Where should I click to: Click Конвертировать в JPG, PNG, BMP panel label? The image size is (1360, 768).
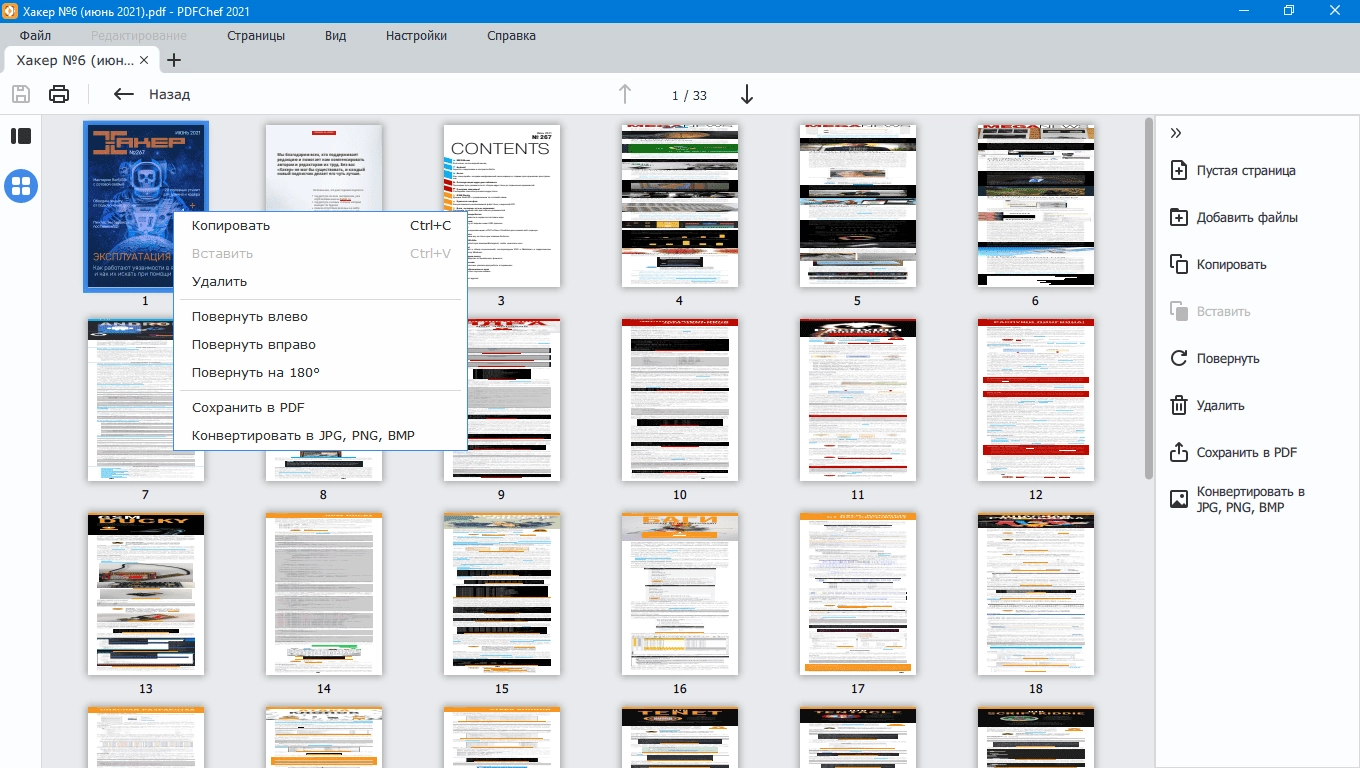click(1251, 499)
